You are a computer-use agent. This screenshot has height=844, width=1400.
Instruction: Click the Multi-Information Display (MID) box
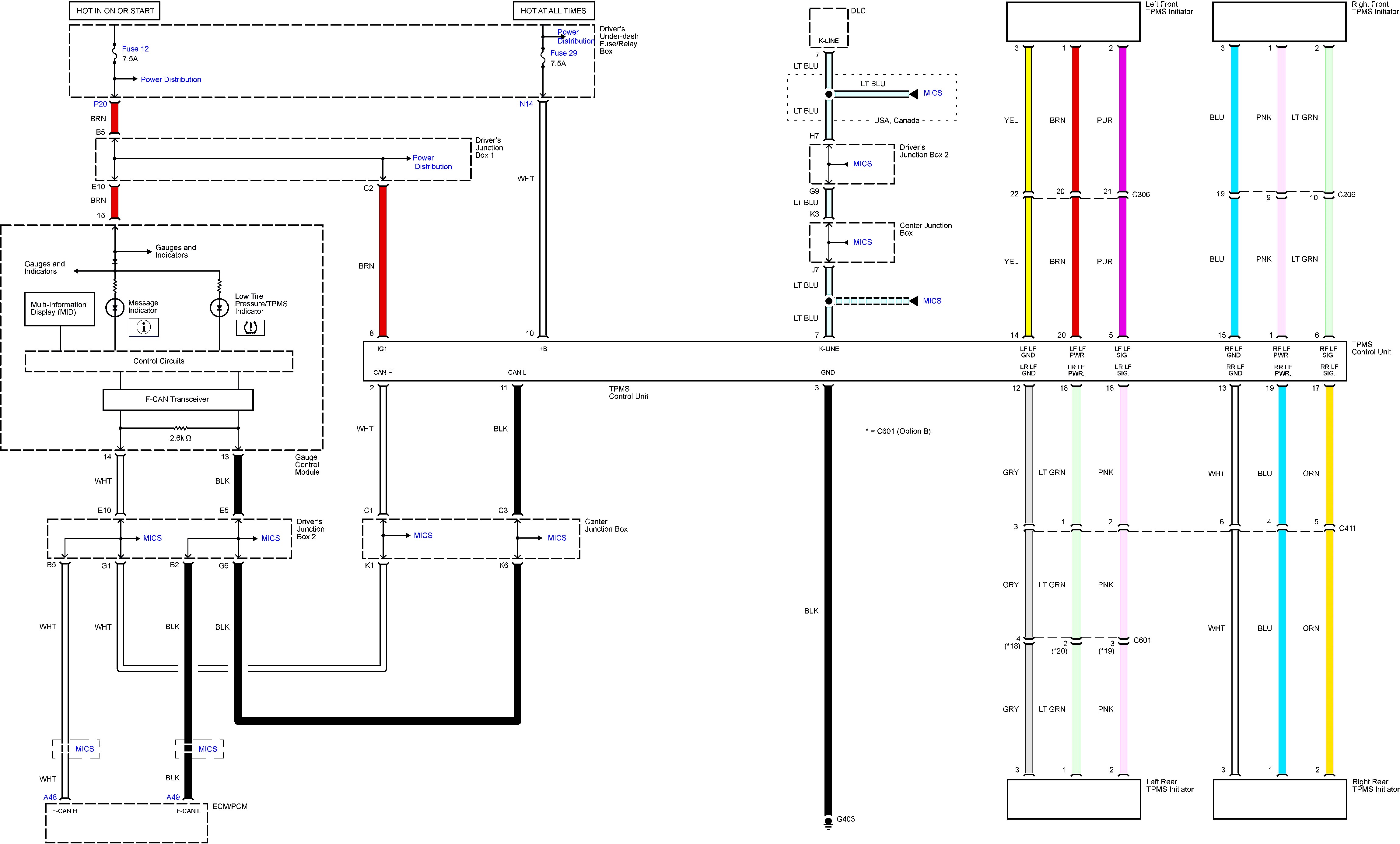[x=59, y=309]
